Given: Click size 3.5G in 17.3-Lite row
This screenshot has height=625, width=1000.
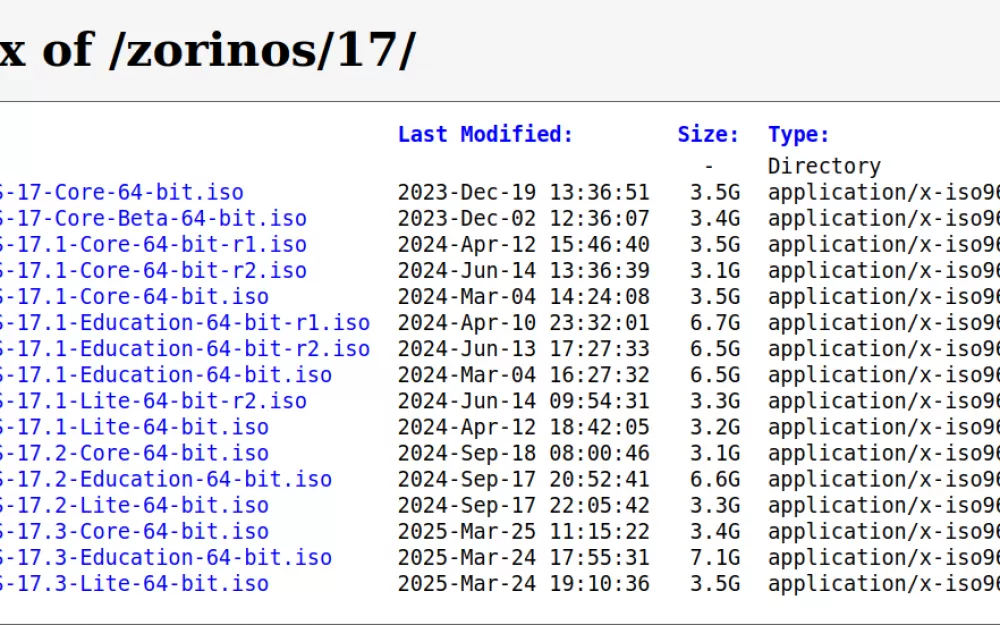Looking at the screenshot, I should click(x=715, y=584).
